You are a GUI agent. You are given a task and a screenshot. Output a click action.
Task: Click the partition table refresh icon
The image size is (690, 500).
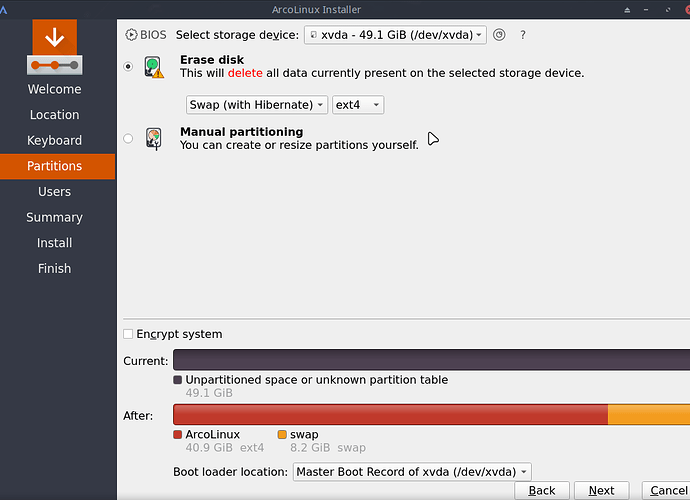(x=499, y=35)
